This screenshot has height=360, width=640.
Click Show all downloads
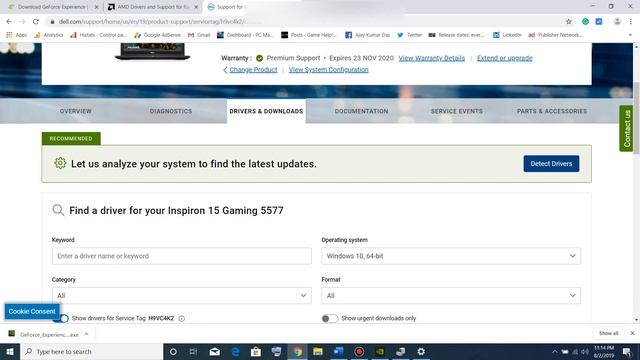coord(608,333)
